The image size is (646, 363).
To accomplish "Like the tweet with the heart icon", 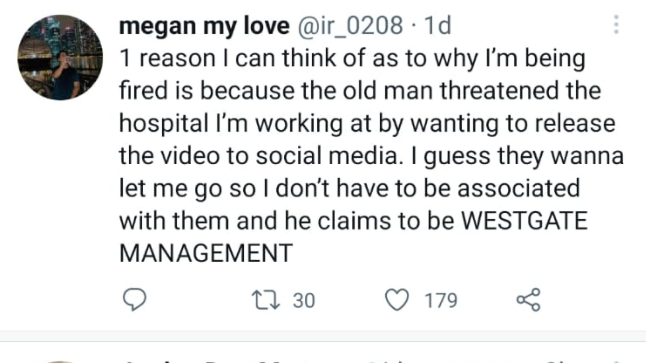I will click(x=397, y=300).
